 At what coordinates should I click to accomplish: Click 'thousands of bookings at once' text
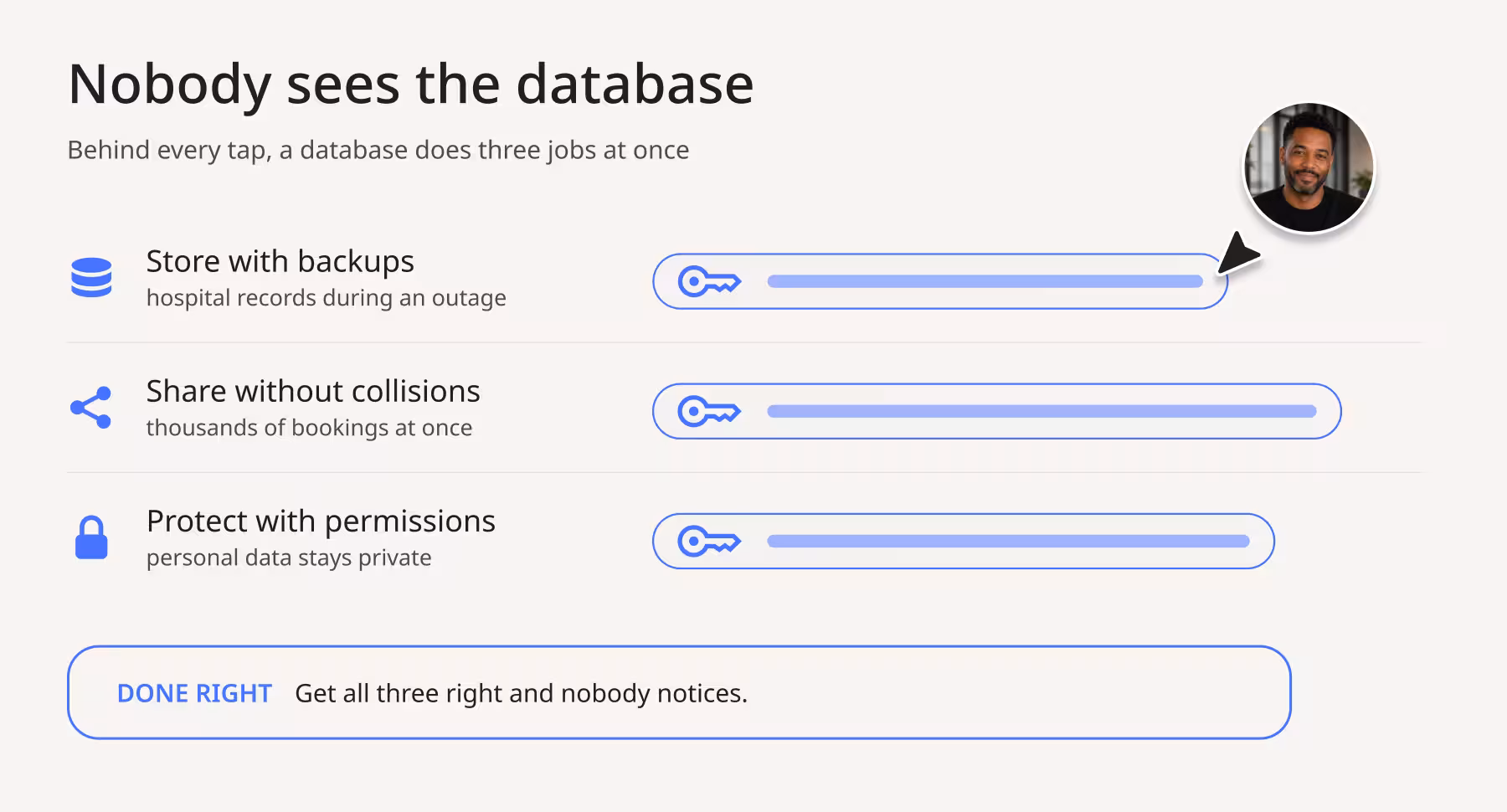[310, 428]
